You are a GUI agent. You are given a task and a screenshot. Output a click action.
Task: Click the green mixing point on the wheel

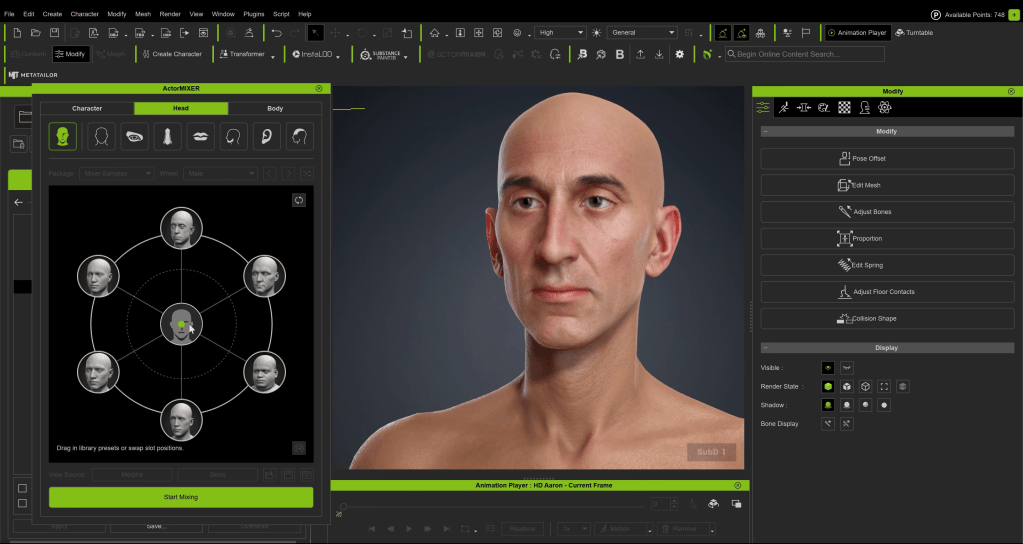[x=181, y=324]
